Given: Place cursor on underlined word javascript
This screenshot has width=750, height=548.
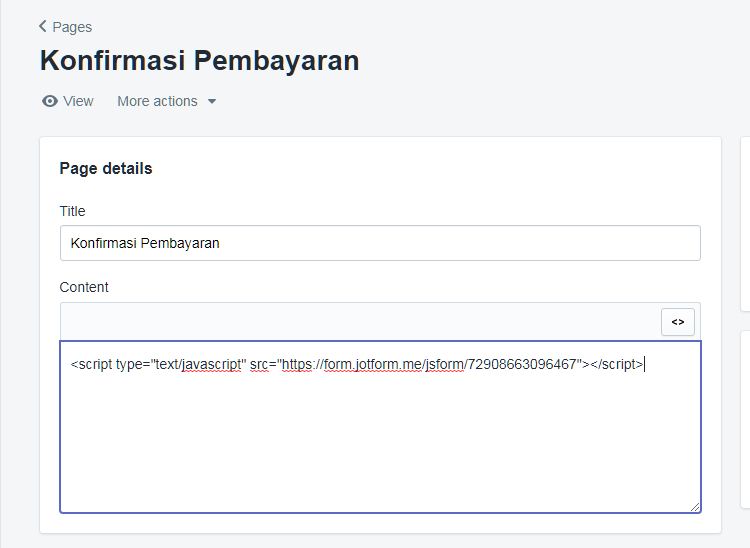Looking at the screenshot, I should (211, 364).
